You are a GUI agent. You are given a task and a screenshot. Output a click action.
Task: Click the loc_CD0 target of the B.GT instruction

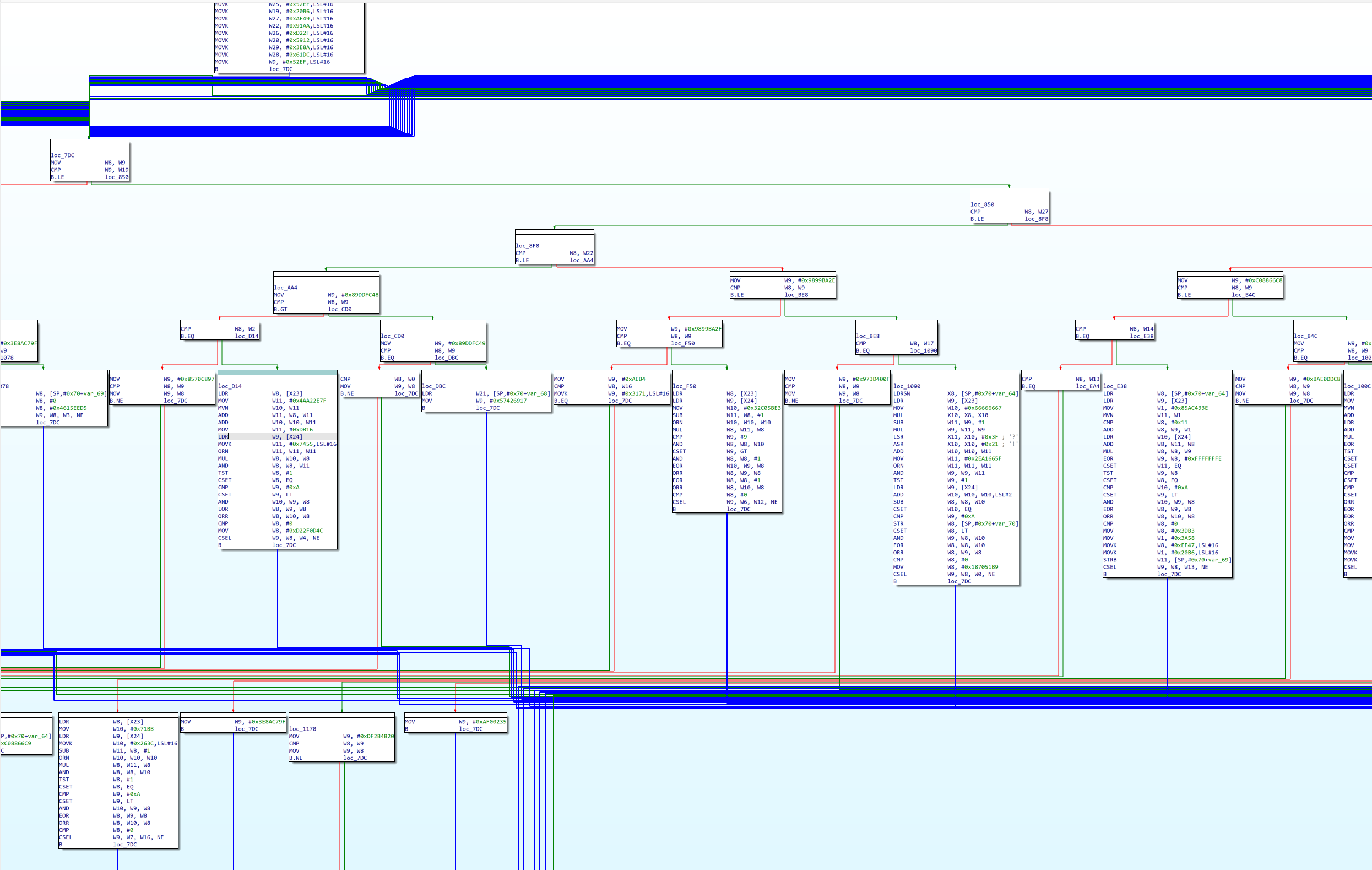tap(339, 310)
